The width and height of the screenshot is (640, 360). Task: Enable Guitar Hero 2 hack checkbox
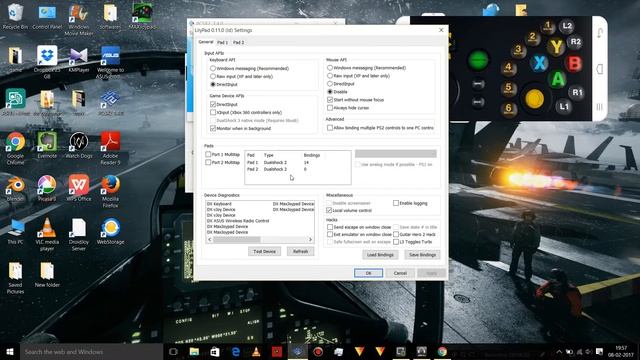click(x=396, y=234)
